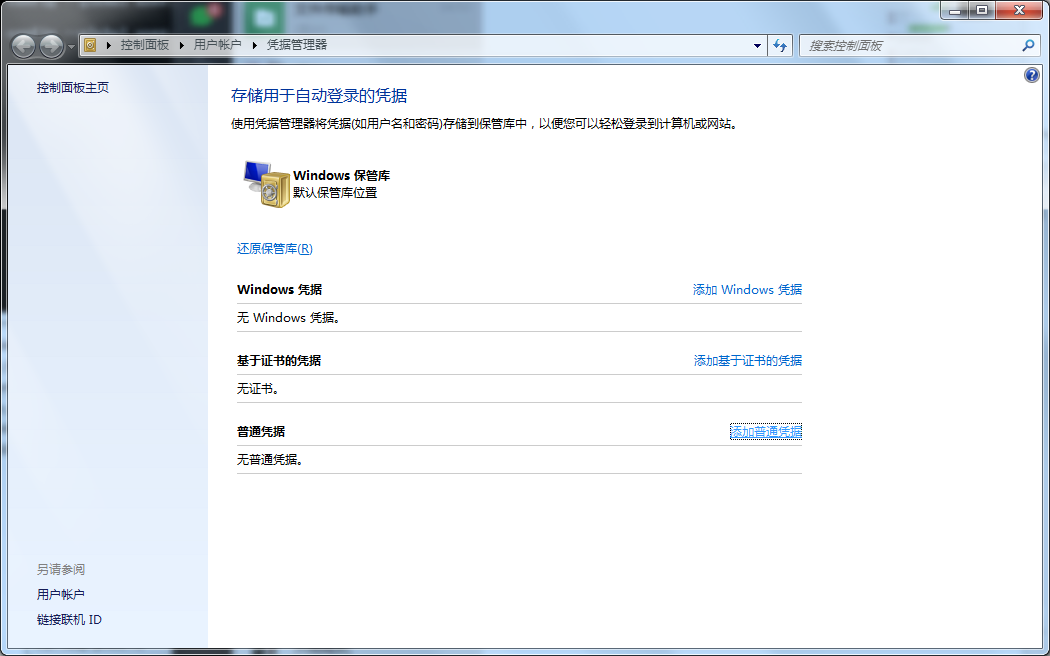
Task: Expand arrow before 用户帐户 in breadcrumb
Action: click(181, 46)
